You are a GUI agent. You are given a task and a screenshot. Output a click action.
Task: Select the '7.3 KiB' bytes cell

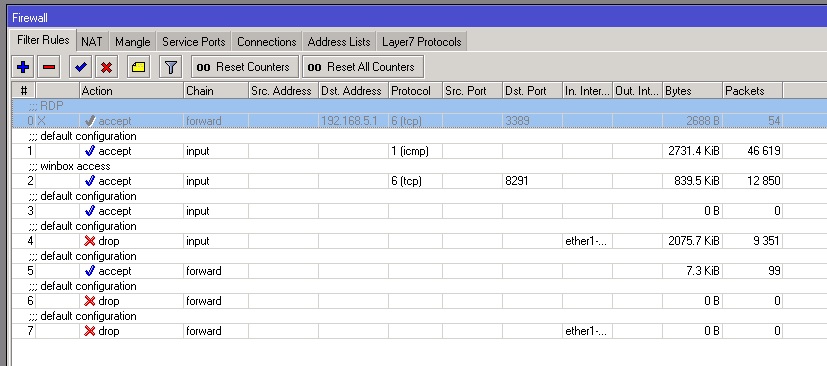click(693, 271)
